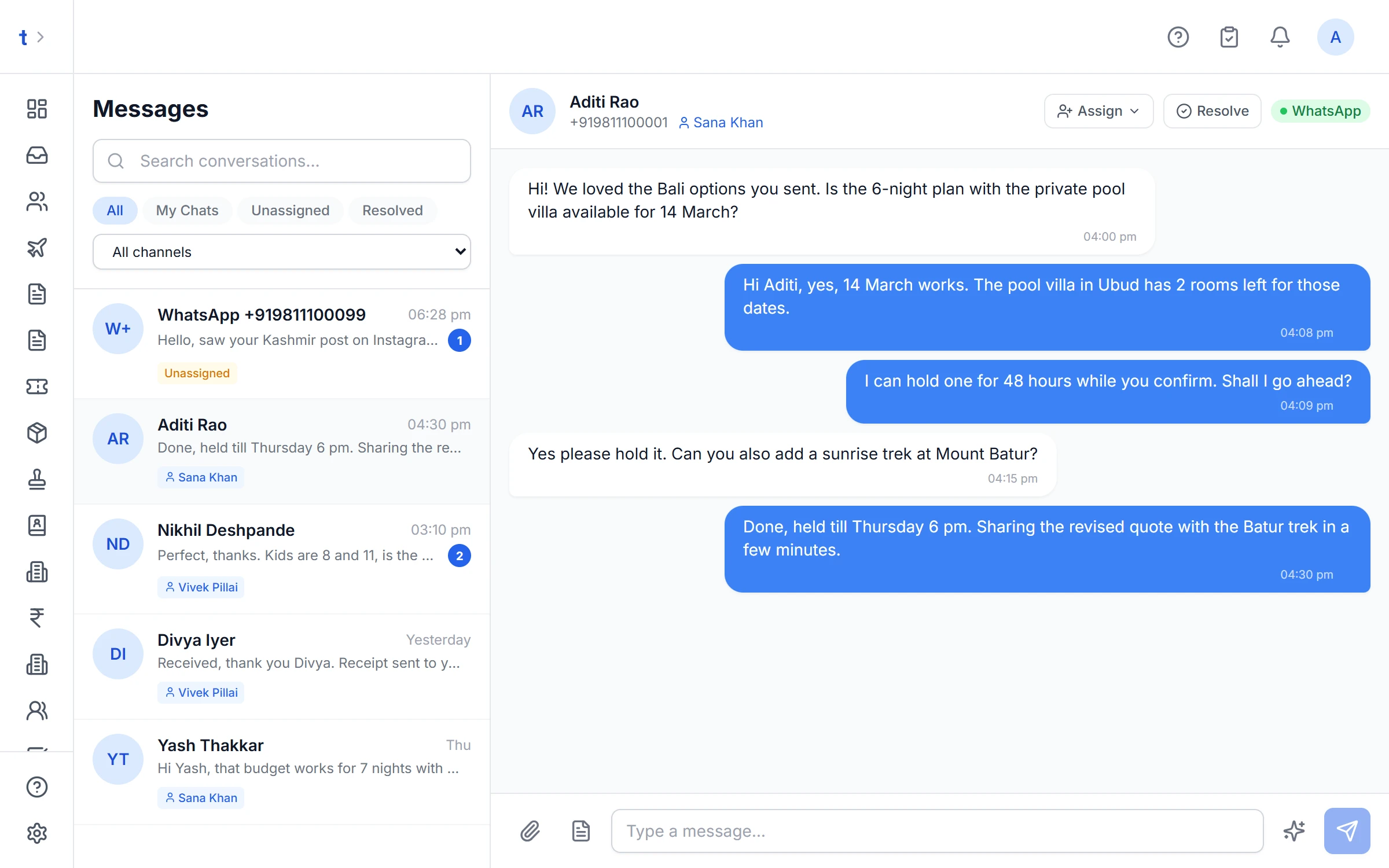This screenshot has height=868, width=1389.
Task: Click the ND avatar in conversation list
Action: 118,544
